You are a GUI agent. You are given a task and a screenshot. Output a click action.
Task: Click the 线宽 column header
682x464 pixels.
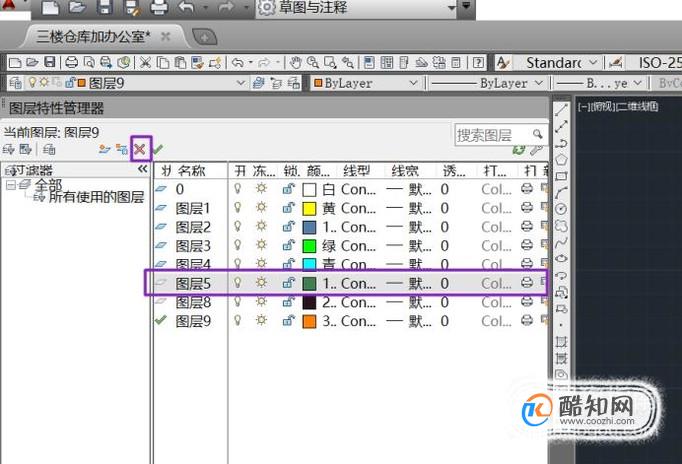pyautogui.click(x=405, y=170)
